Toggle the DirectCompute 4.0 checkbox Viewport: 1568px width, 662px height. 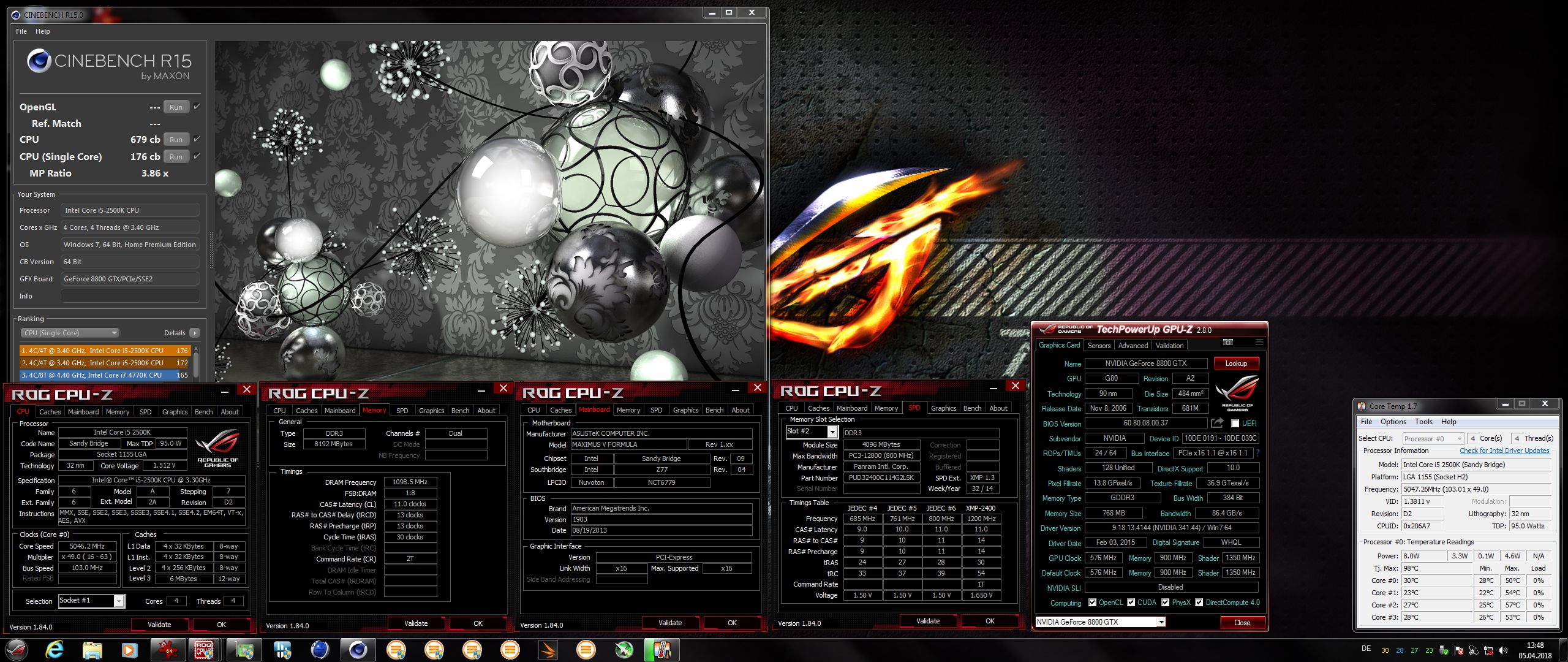point(1199,603)
